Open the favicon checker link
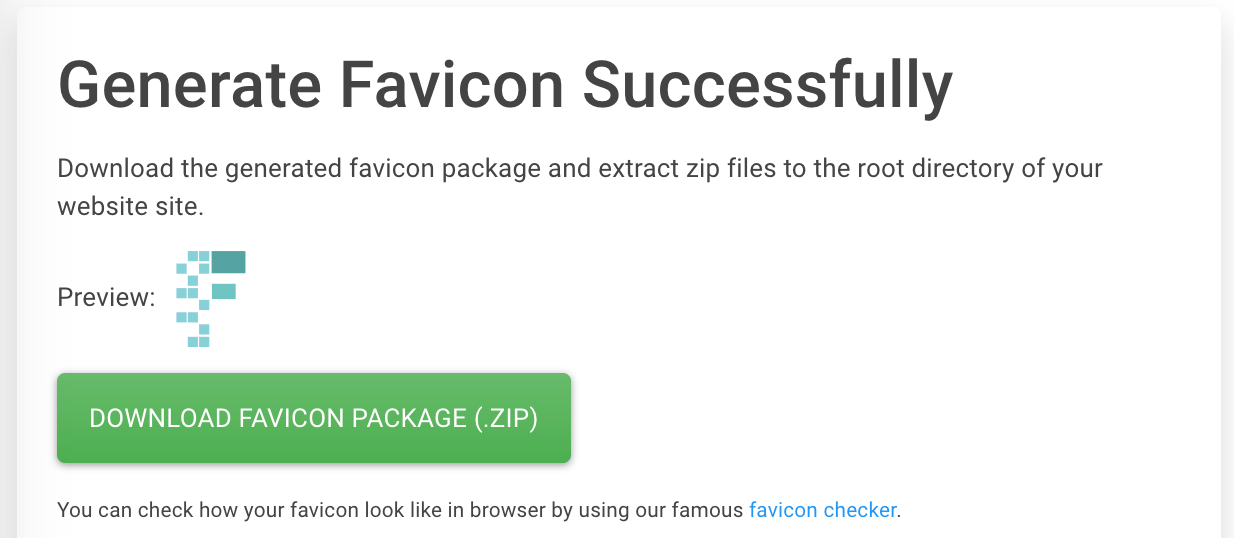The height and width of the screenshot is (538, 1234). coord(822,510)
